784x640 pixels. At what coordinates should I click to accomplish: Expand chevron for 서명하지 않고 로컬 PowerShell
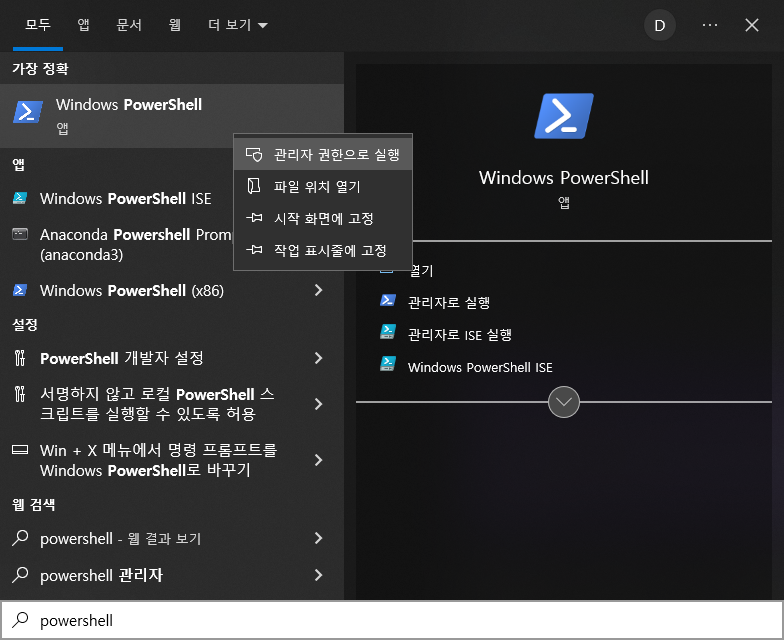[x=318, y=404]
